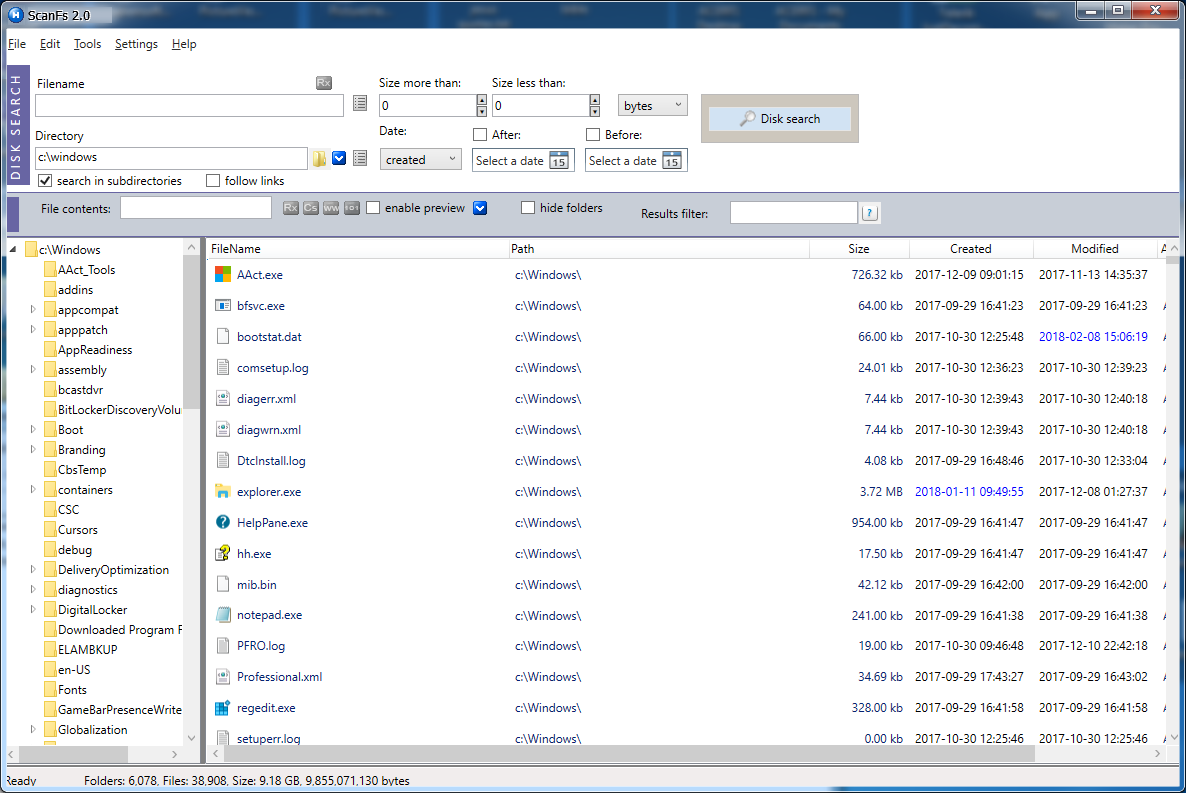1186x793 pixels.
Task: Open the filename history list icon
Action: point(360,104)
